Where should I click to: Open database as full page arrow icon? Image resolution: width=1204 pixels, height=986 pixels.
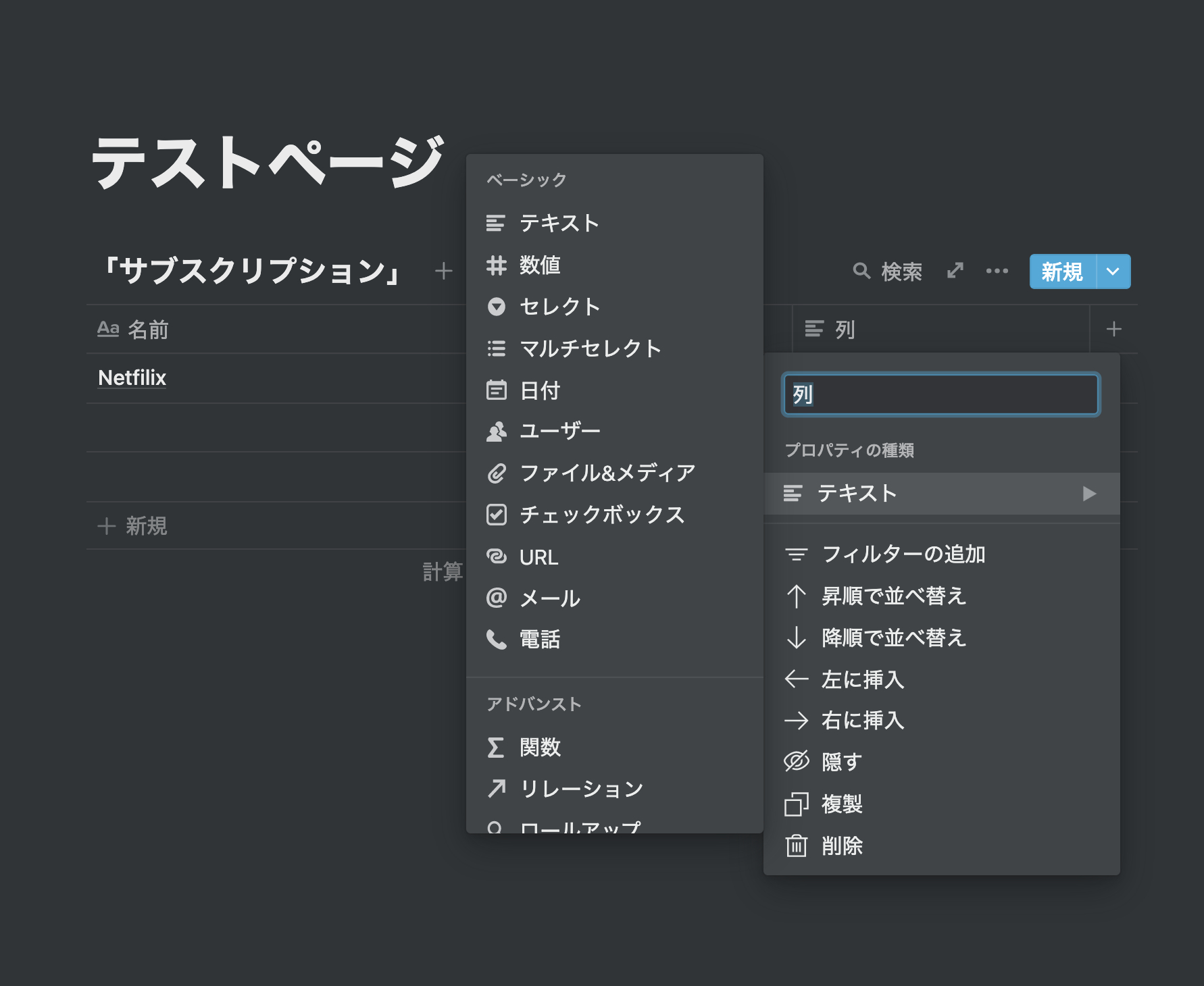point(955,271)
